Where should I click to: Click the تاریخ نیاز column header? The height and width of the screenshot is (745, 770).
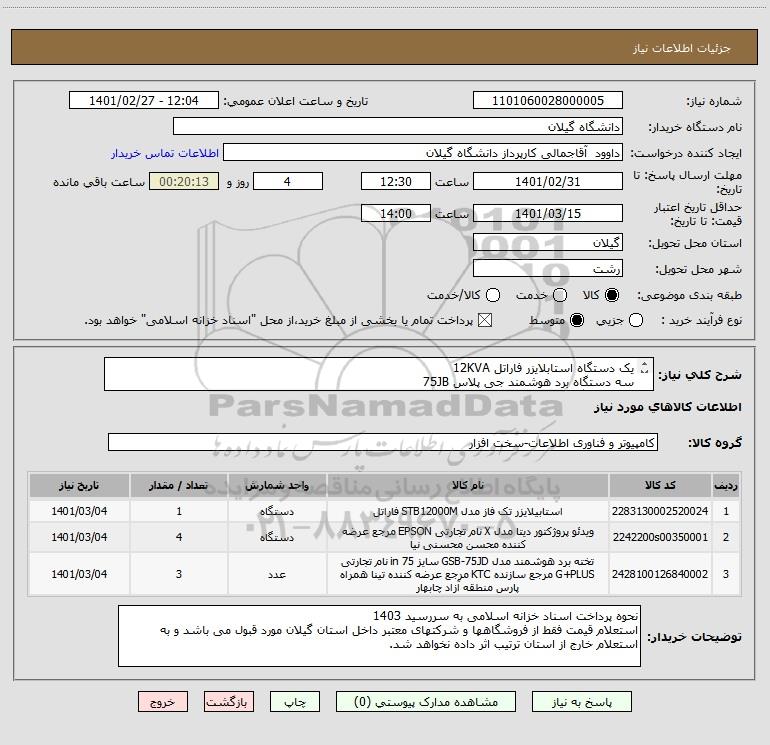click(79, 485)
